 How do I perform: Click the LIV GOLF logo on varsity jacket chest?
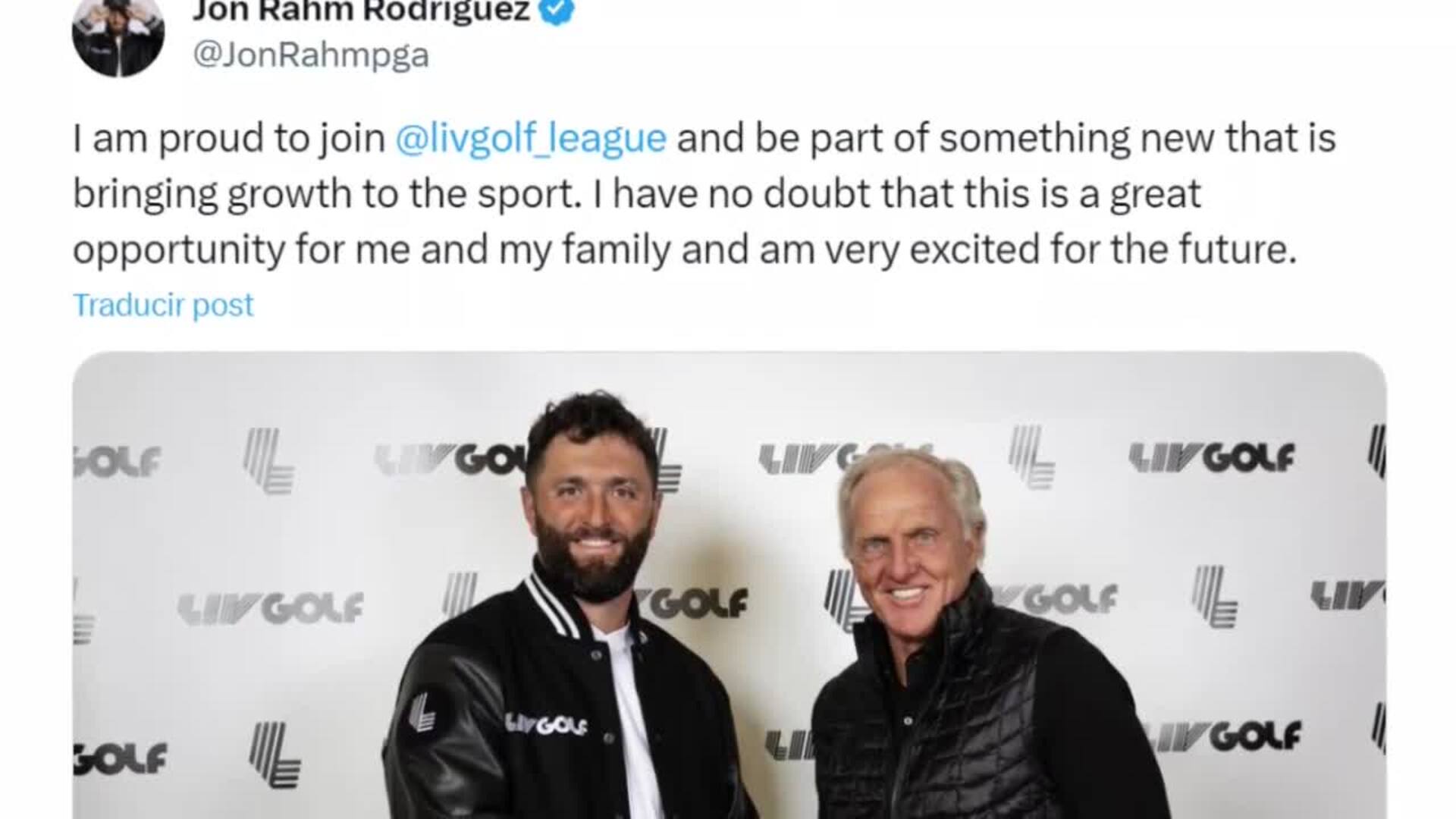point(546,724)
